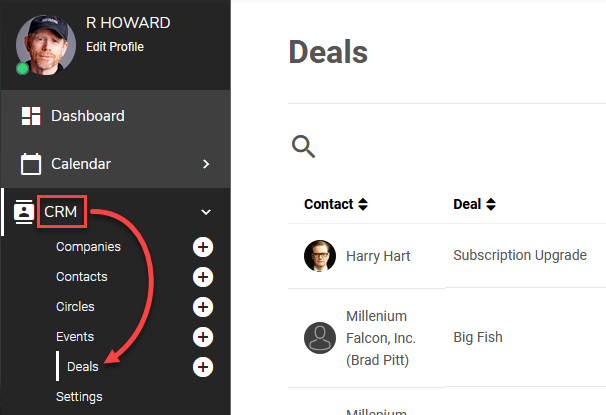Expand the Calendar submenu chevron
Screen dimensions: 606x415
tap(206, 164)
